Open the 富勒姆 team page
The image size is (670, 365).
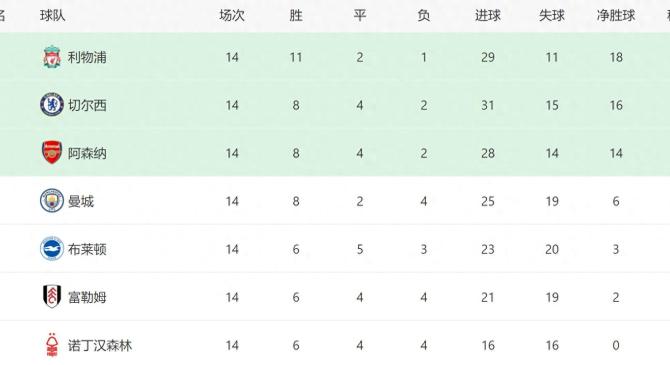click(x=87, y=297)
